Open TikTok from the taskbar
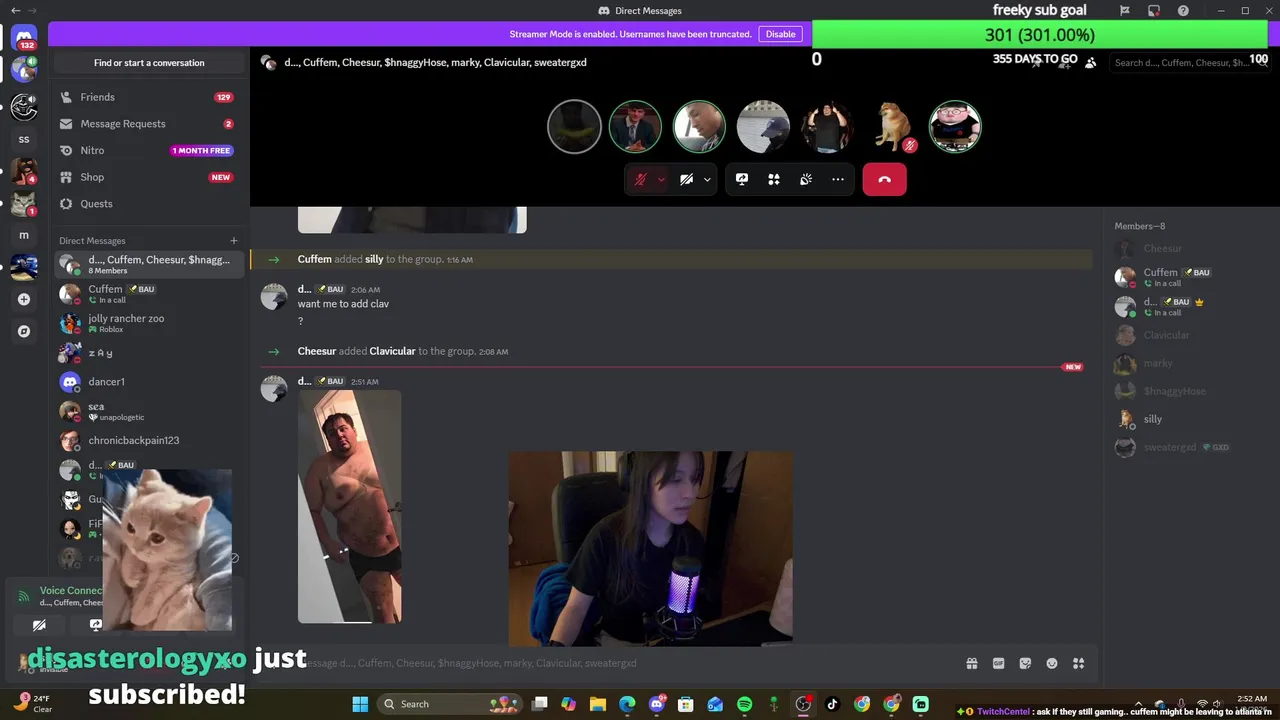 (x=832, y=704)
